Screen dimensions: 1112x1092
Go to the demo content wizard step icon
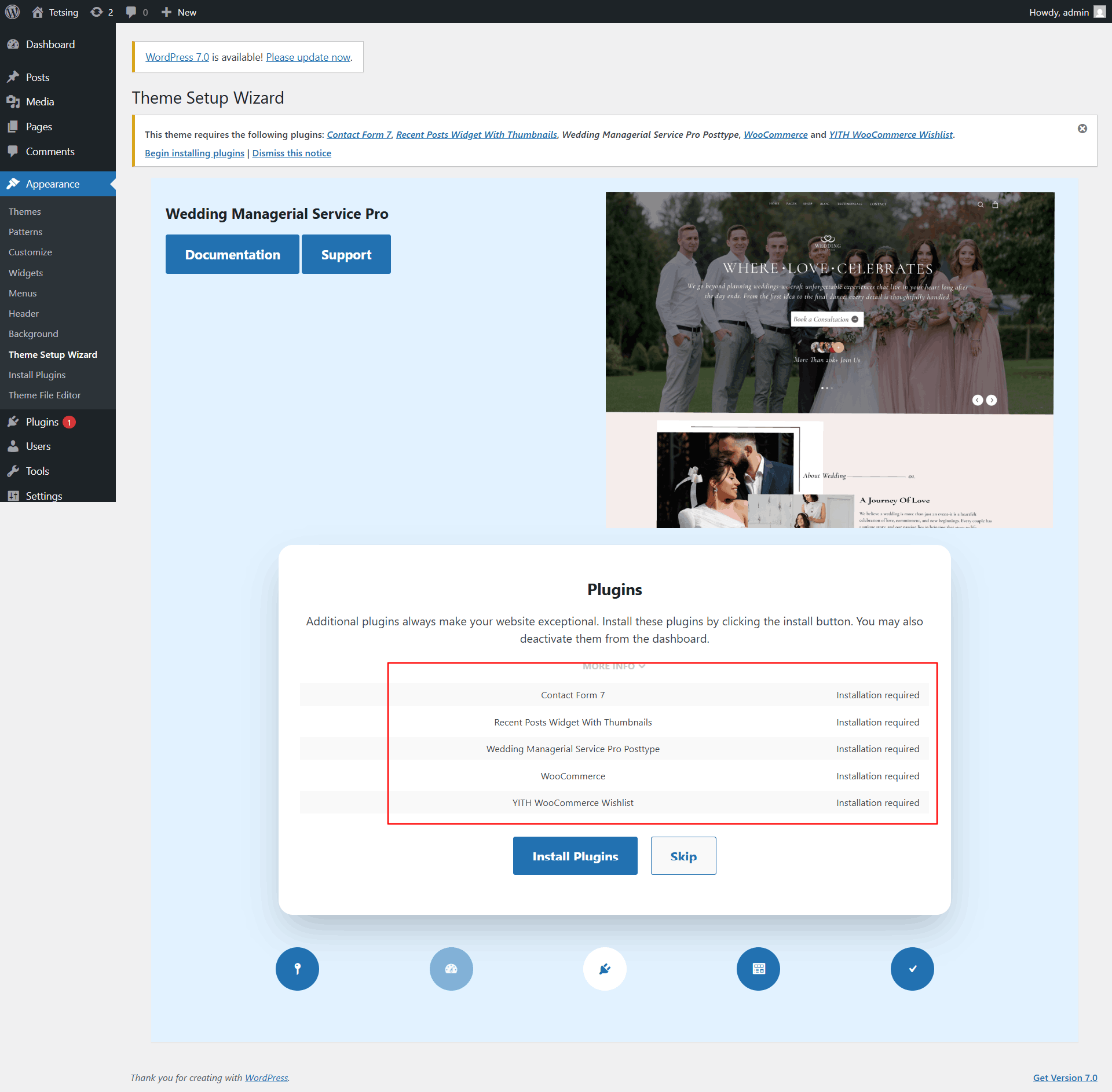758,969
